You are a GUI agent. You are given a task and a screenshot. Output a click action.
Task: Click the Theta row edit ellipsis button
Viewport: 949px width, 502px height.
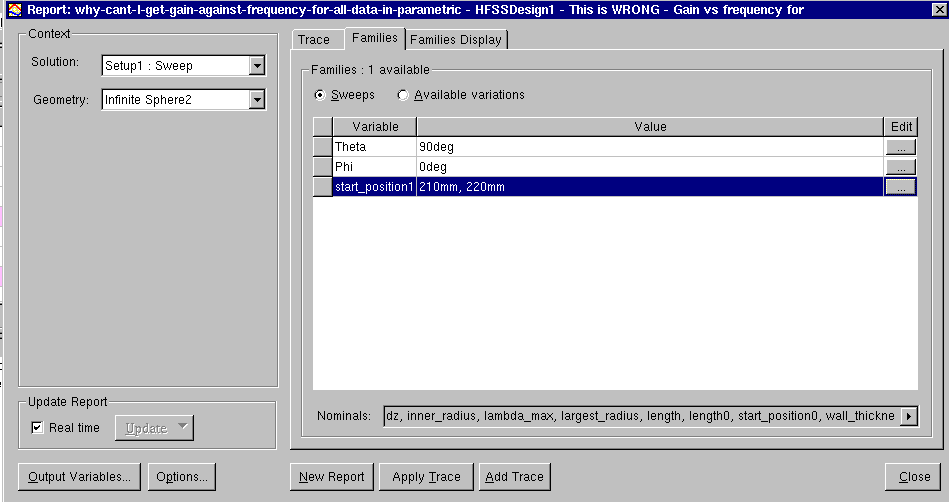pyautogui.click(x=901, y=147)
